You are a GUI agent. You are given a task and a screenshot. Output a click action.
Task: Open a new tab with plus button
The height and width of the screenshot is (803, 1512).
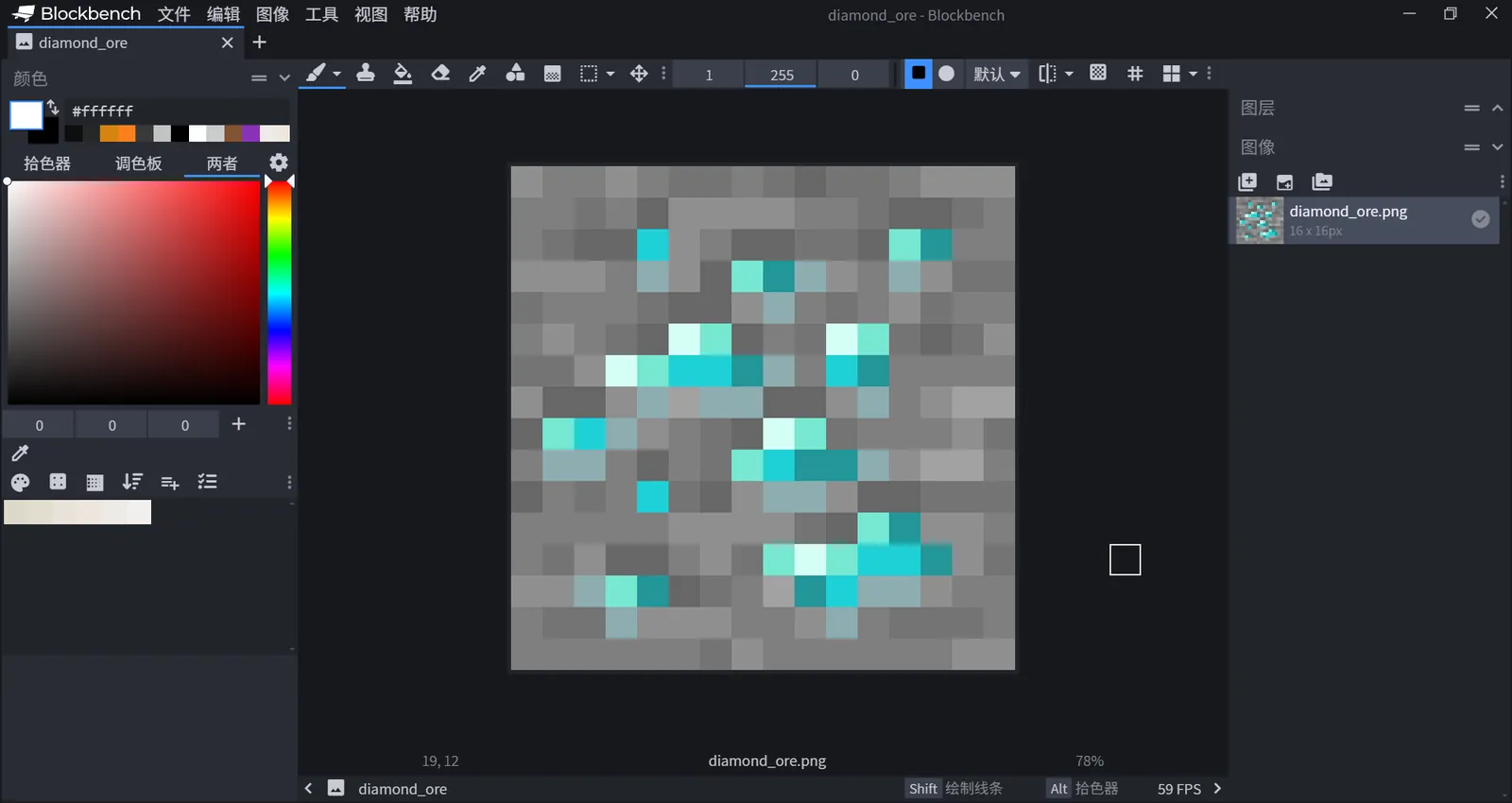point(260,43)
